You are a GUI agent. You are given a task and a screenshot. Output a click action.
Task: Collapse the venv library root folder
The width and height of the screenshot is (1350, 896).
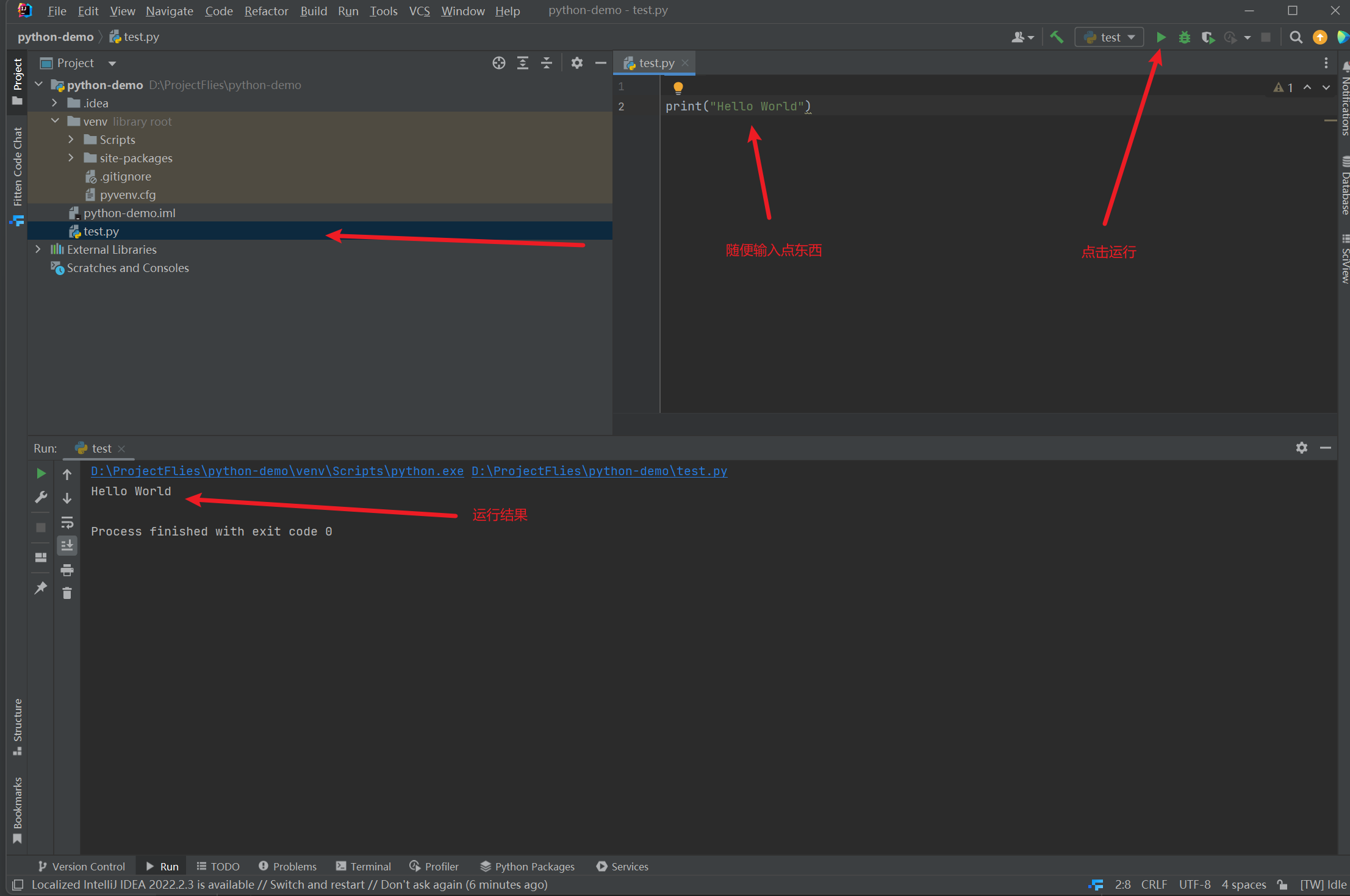coord(56,121)
